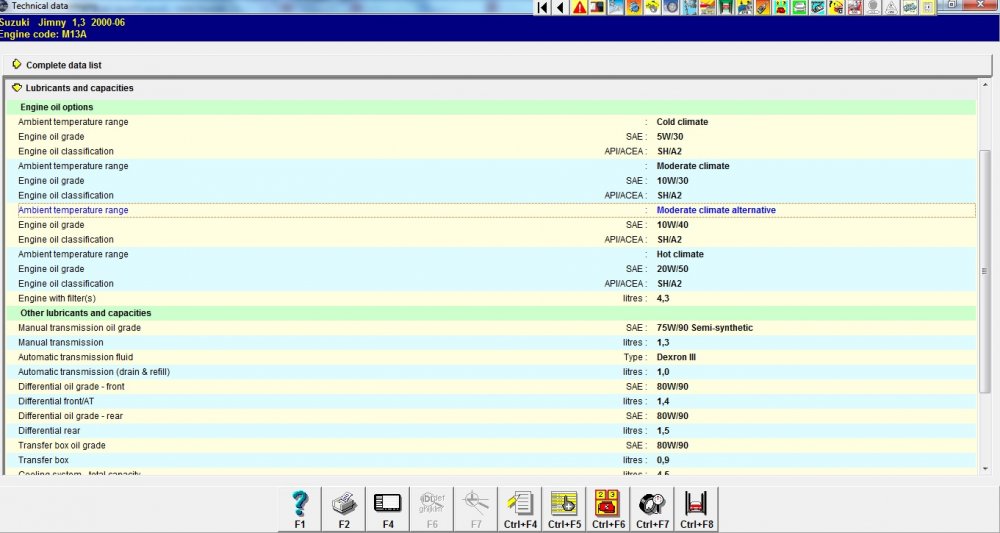This screenshot has width=1000, height=533.
Task: Click the 10W/40 oil grade value
Action: click(672, 224)
